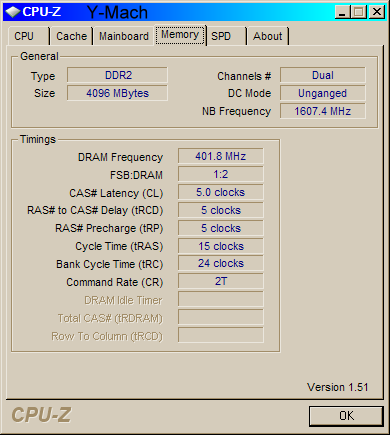
Task: Select the Command Rate 2T field
Action: click(x=221, y=281)
